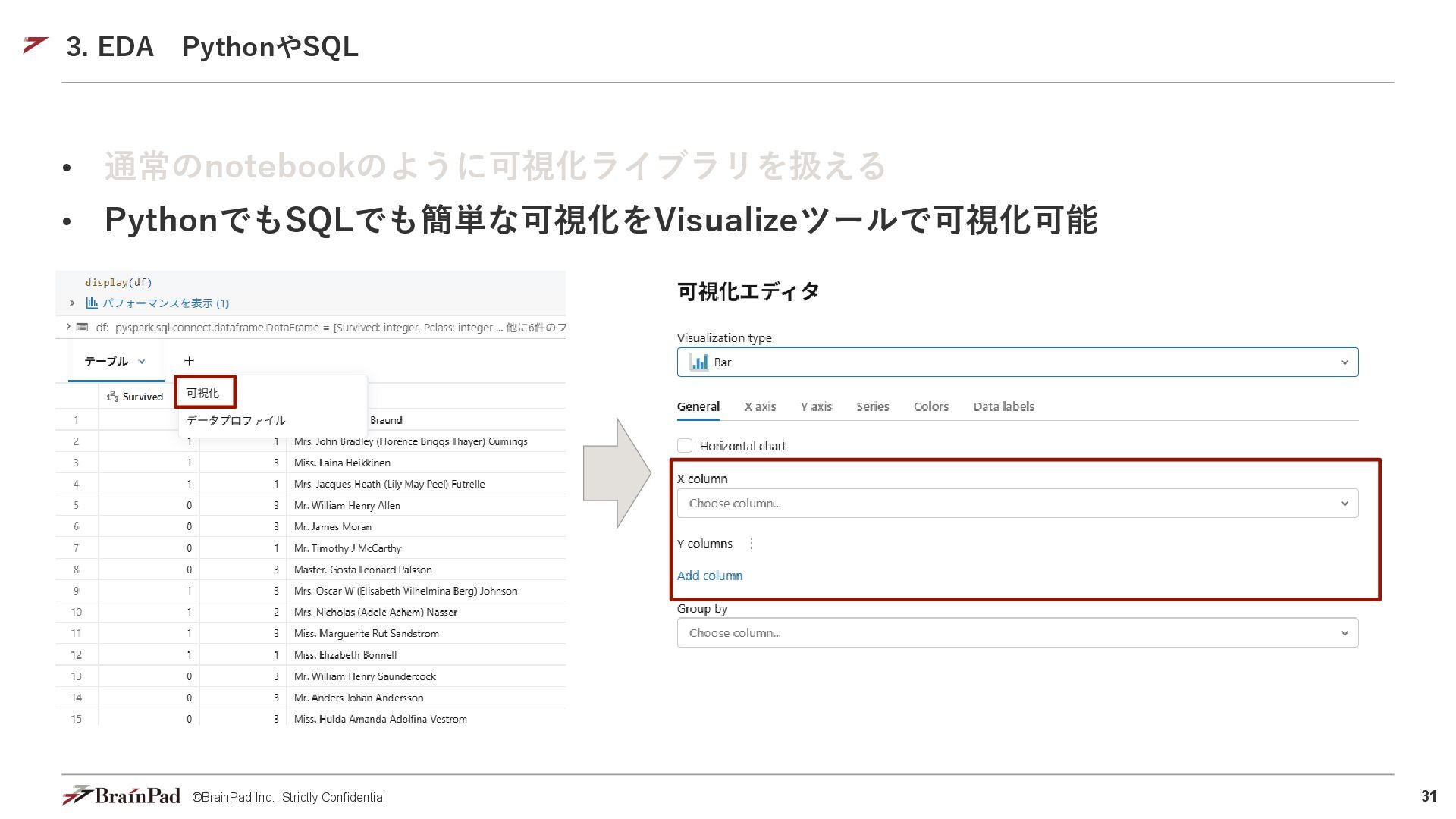Expand the performance display section chevron
Screen dimensions: 1456x819
coord(71,303)
